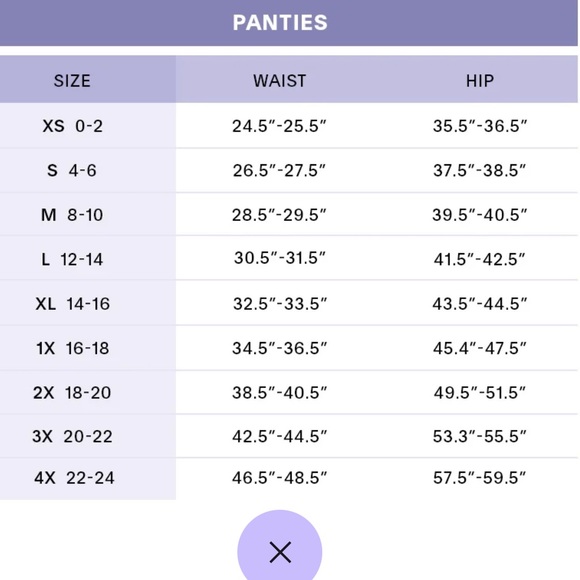Click waist value 46.5"-48.5"
This screenshot has width=580, height=580.
pyautogui.click(x=279, y=478)
